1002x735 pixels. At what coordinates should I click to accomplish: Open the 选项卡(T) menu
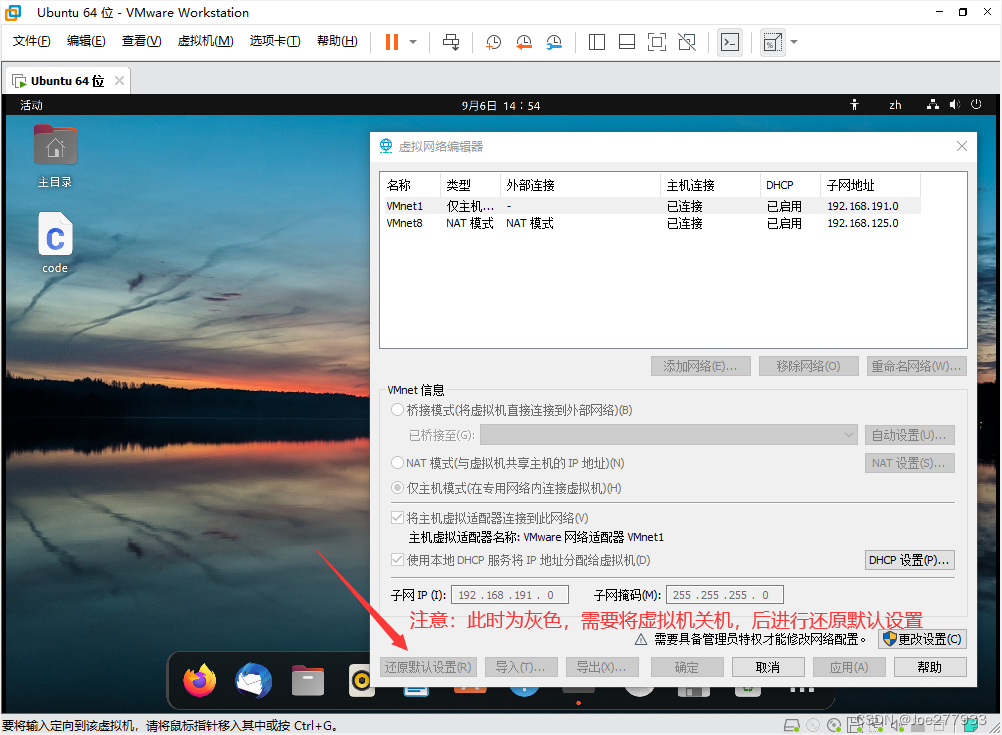(275, 41)
